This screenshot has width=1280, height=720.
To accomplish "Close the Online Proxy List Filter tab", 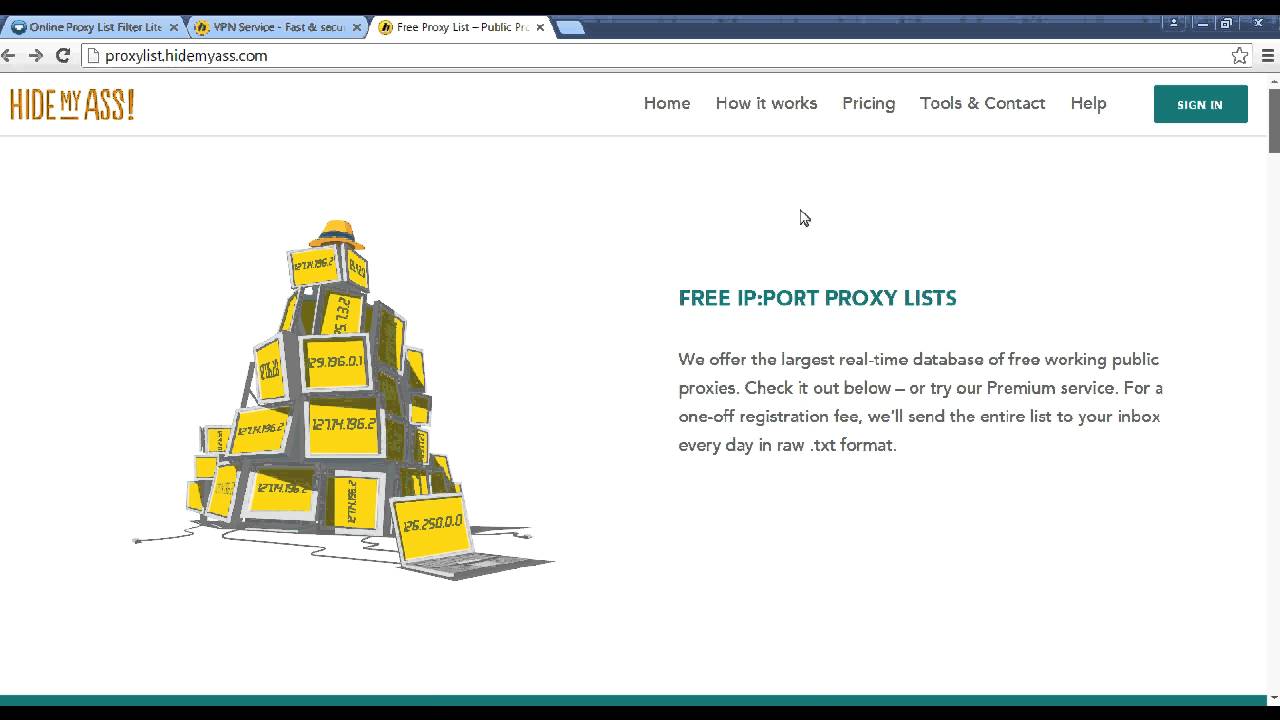I will click(x=173, y=28).
